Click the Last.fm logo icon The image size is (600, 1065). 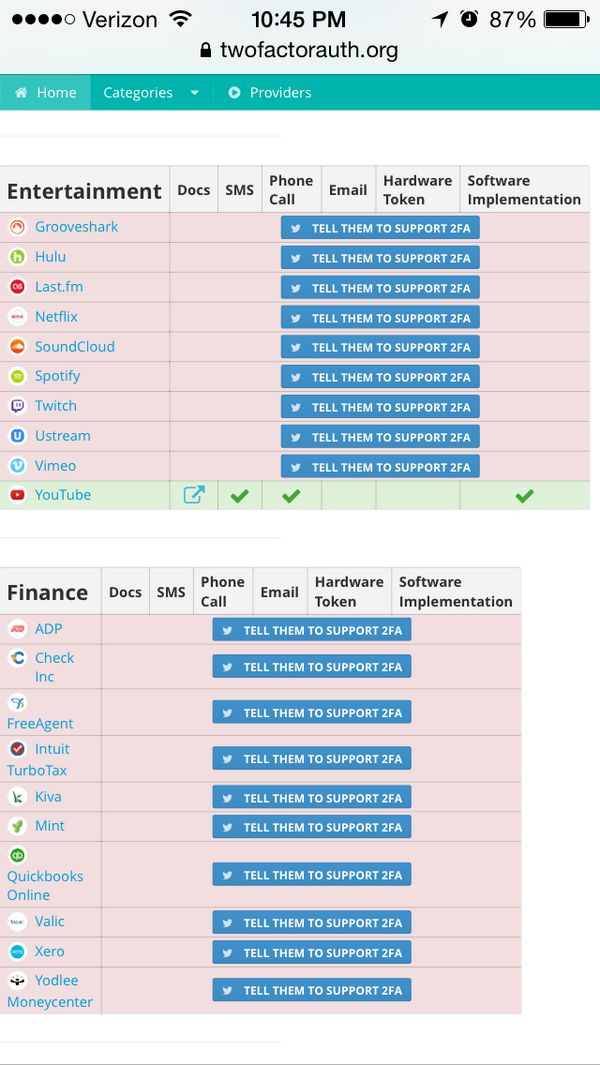point(17,287)
